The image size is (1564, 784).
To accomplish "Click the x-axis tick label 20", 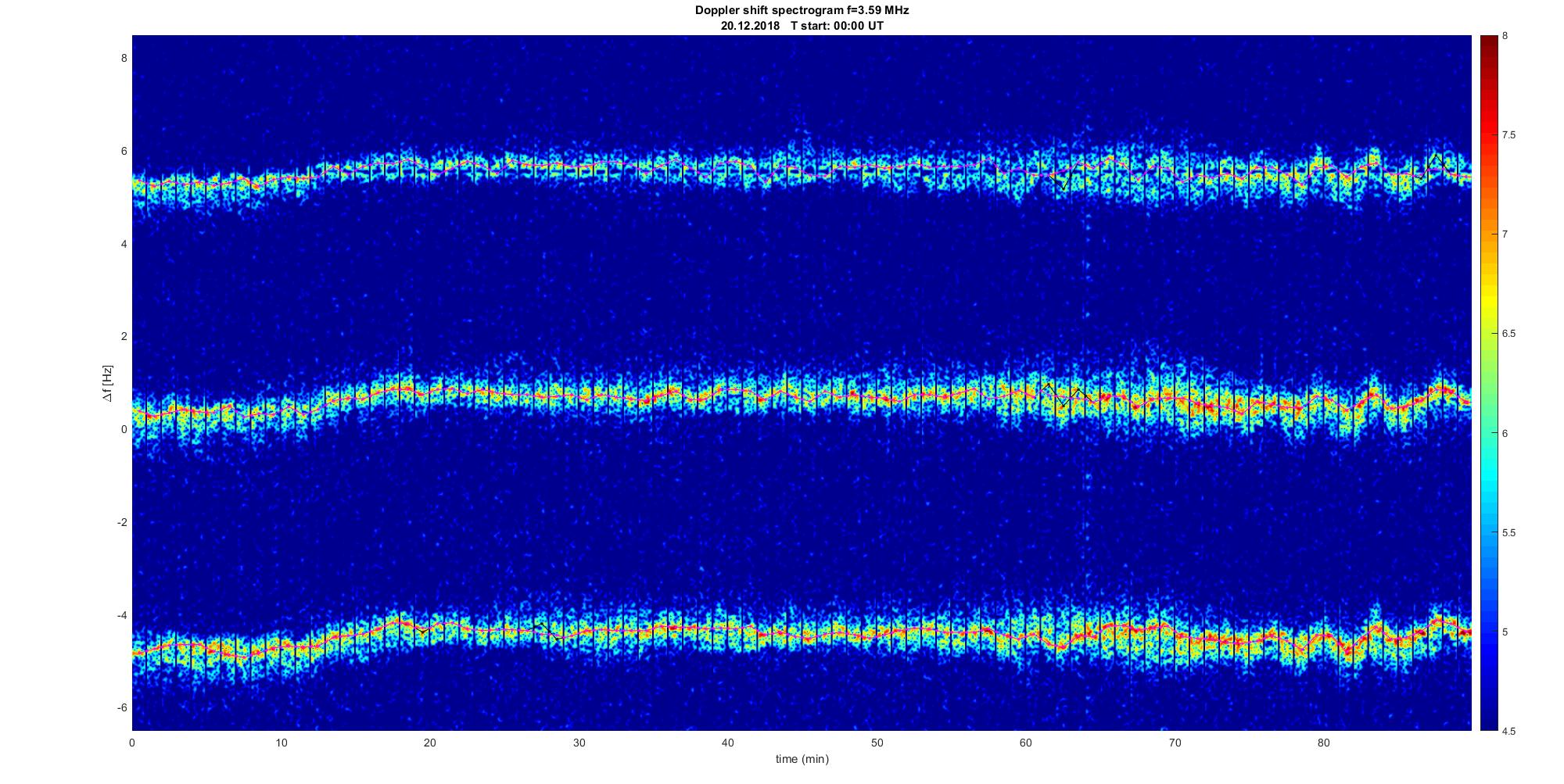I will tap(429, 743).
